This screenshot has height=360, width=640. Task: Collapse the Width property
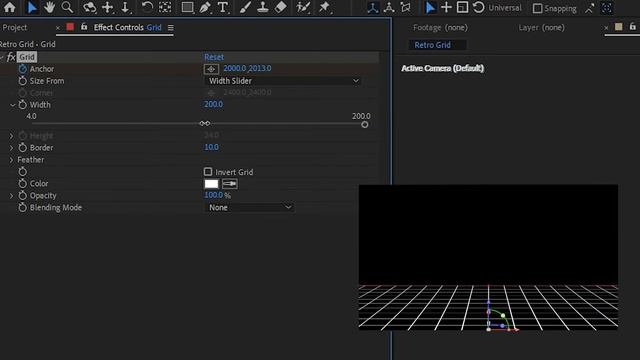13,105
